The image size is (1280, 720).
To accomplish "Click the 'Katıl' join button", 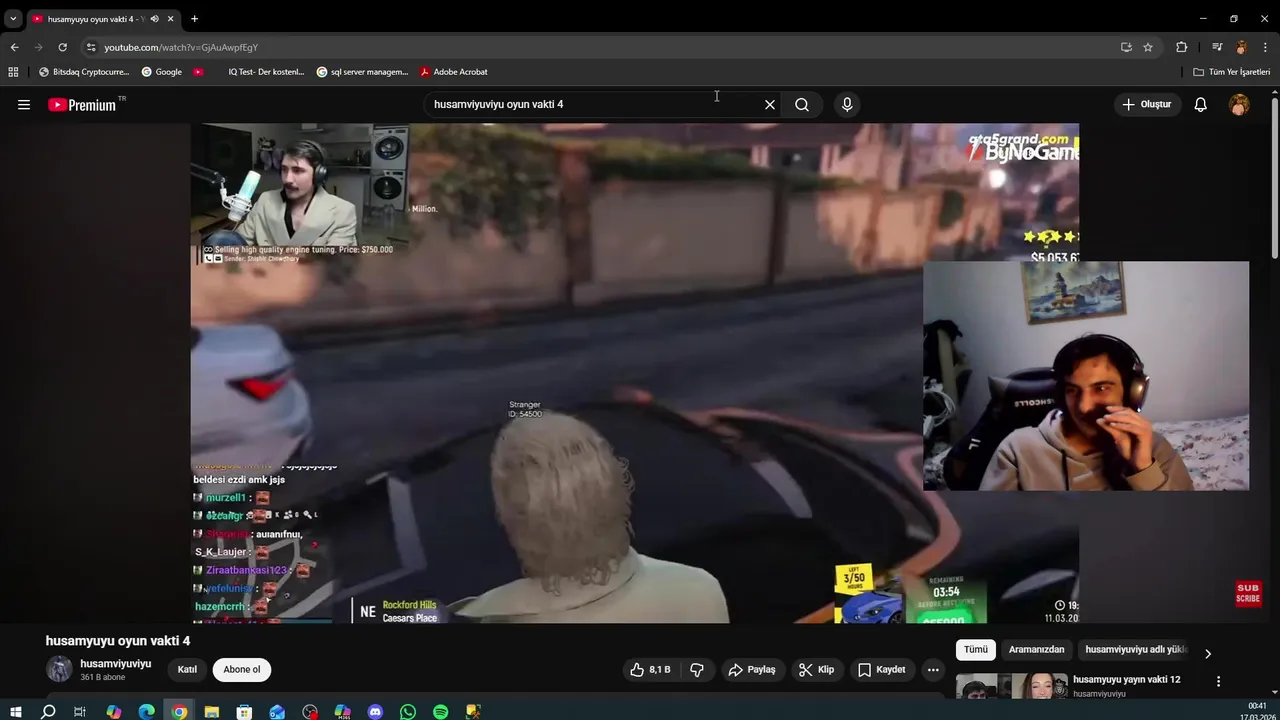I will click(x=187, y=670).
